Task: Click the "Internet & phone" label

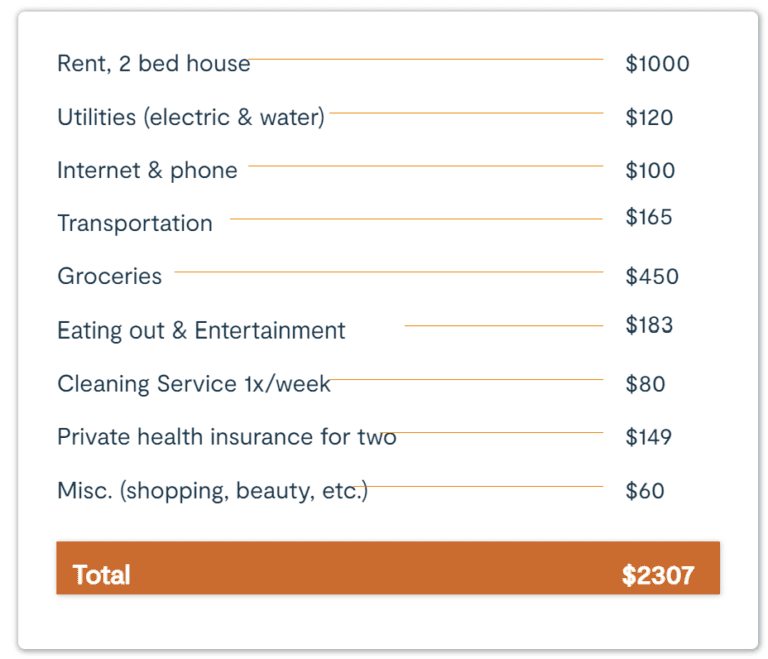Action: click(x=147, y=171)
